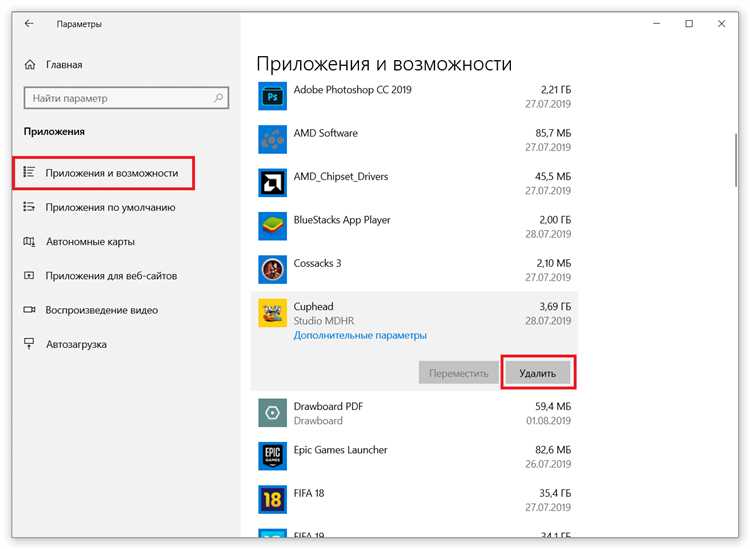Click the Epic Games Launcher icon
The width and height of the screenshot is (750, 549).
[x=273, y=456]
